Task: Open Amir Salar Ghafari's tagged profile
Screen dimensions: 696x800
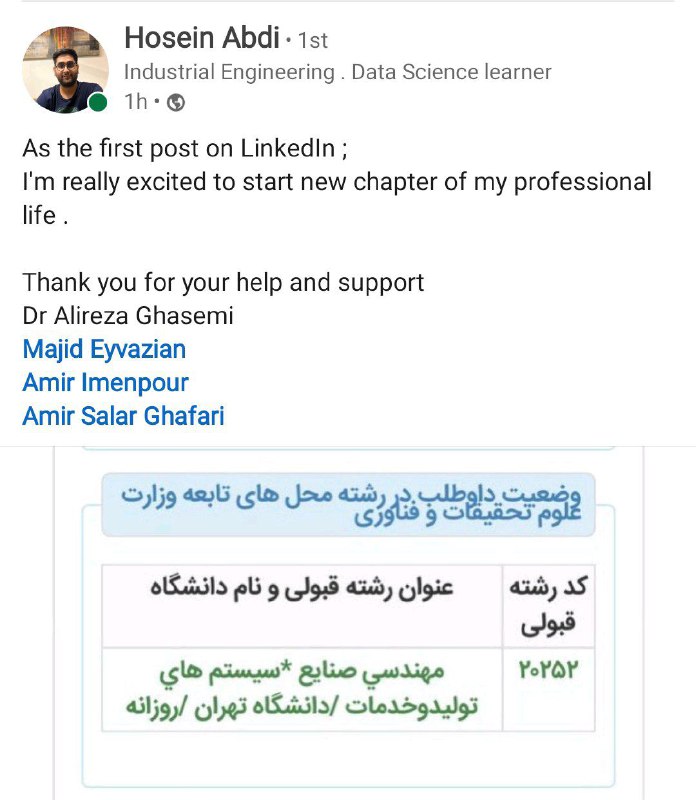Action: click(123, 416)
